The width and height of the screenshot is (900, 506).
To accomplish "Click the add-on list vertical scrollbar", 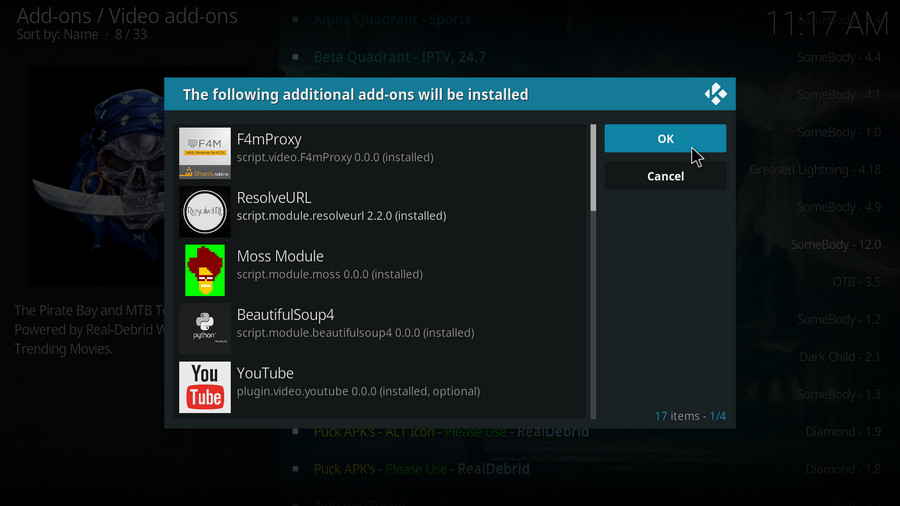I will point(593,168).
